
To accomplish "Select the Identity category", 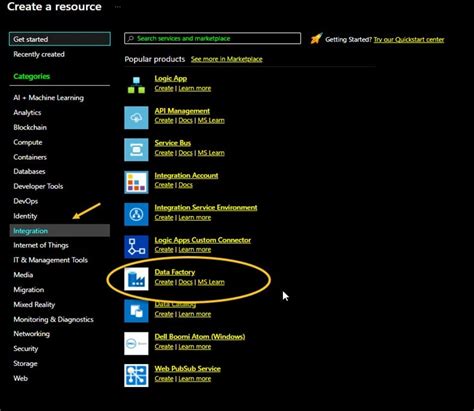I will click(x=25, y=216).
